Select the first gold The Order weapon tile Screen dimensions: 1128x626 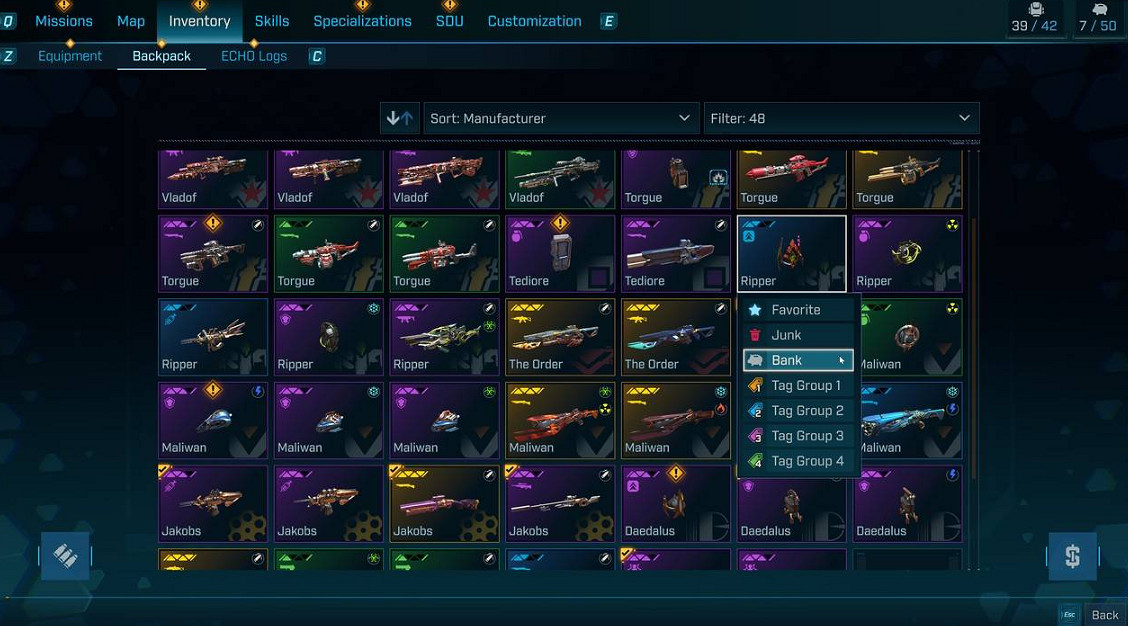(x=560, y=337)
